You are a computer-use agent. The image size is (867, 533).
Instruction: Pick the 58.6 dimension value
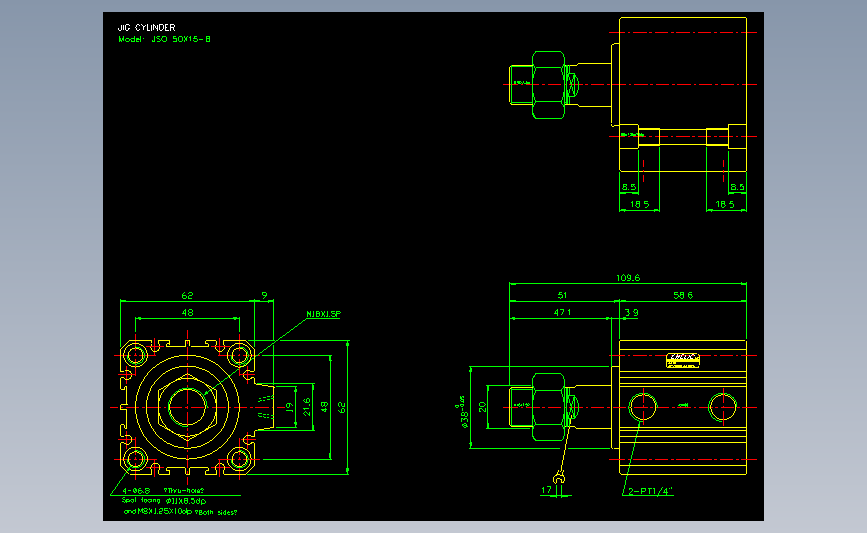pyautogui.click(x=683, y=295)
